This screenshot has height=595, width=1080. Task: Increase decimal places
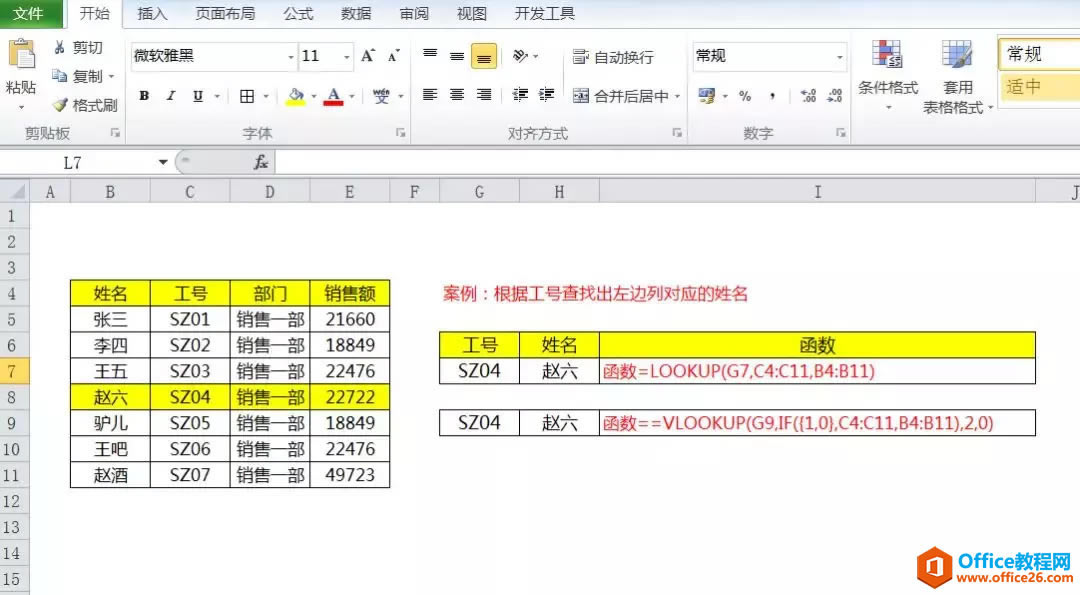(x=808, y=96)
